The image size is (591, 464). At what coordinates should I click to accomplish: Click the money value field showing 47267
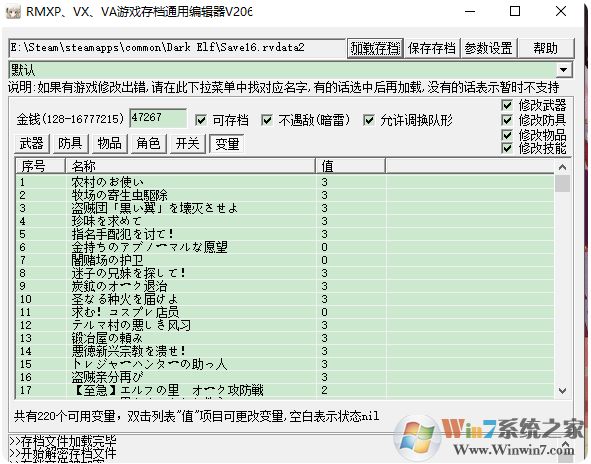click(158, 118)
